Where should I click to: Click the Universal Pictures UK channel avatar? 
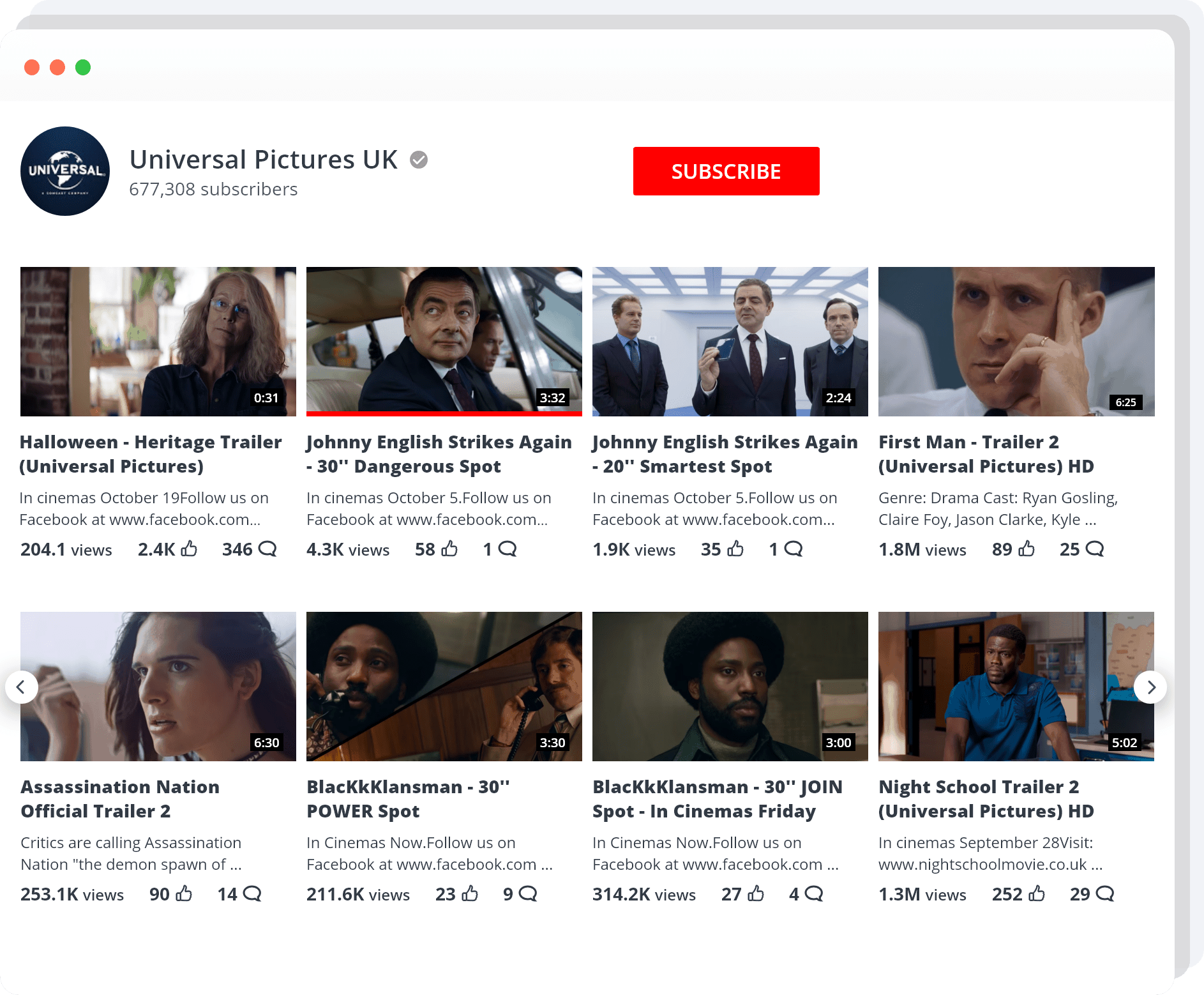click(x=65, y=171)
